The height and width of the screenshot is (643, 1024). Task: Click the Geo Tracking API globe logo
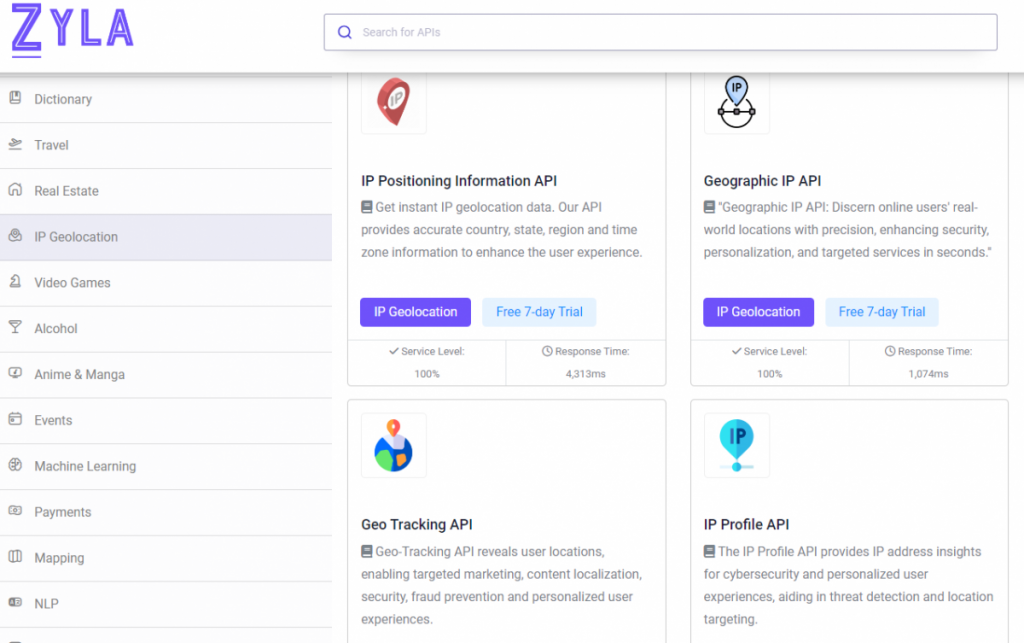394,445
